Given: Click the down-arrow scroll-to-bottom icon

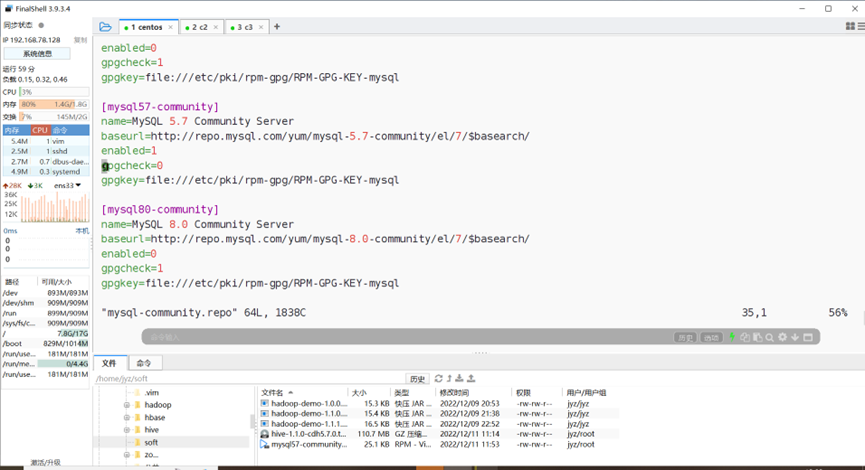Looking at the screenshot, I should (795, 337).
